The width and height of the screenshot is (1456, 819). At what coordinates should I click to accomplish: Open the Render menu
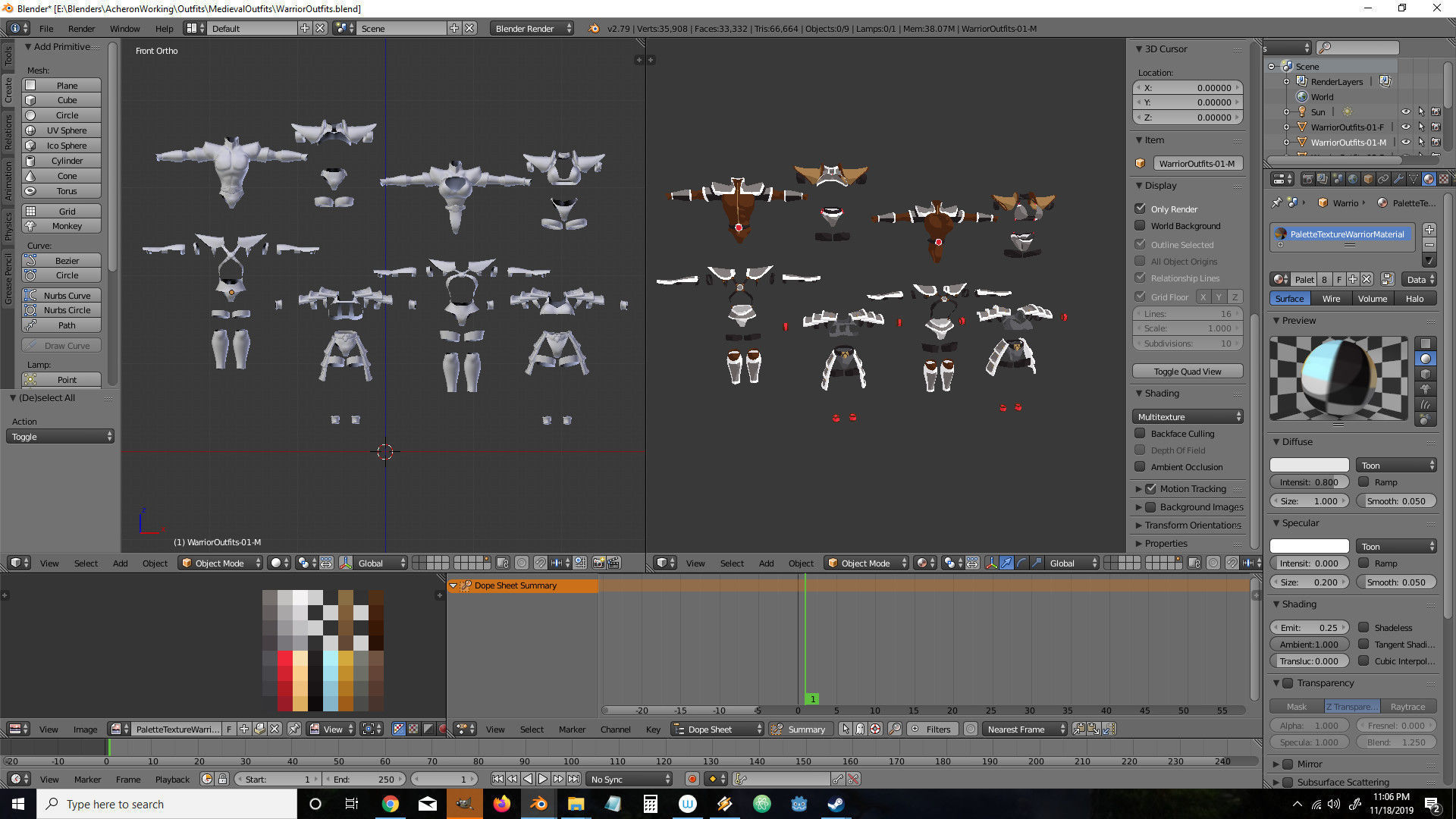coord(81,28)
